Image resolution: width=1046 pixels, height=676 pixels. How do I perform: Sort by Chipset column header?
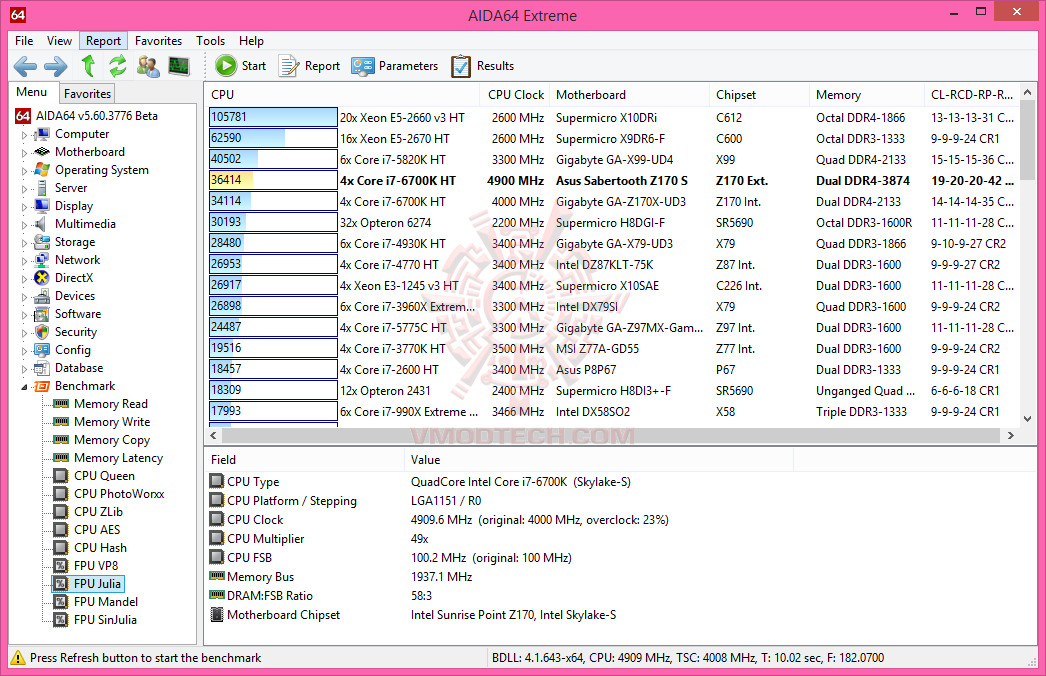pos(758,95)
